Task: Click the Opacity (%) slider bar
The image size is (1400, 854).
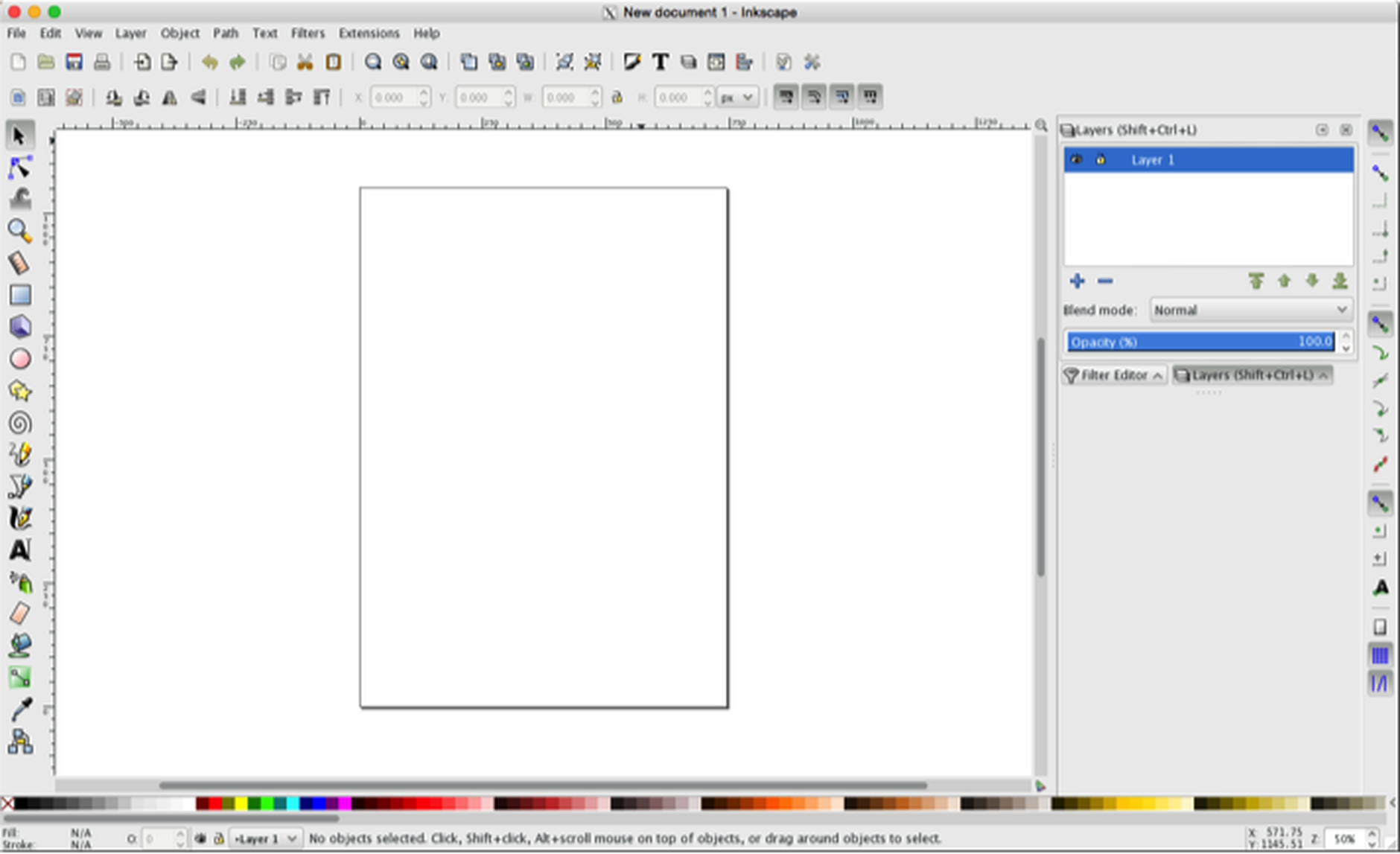Action: point(1200,342)
